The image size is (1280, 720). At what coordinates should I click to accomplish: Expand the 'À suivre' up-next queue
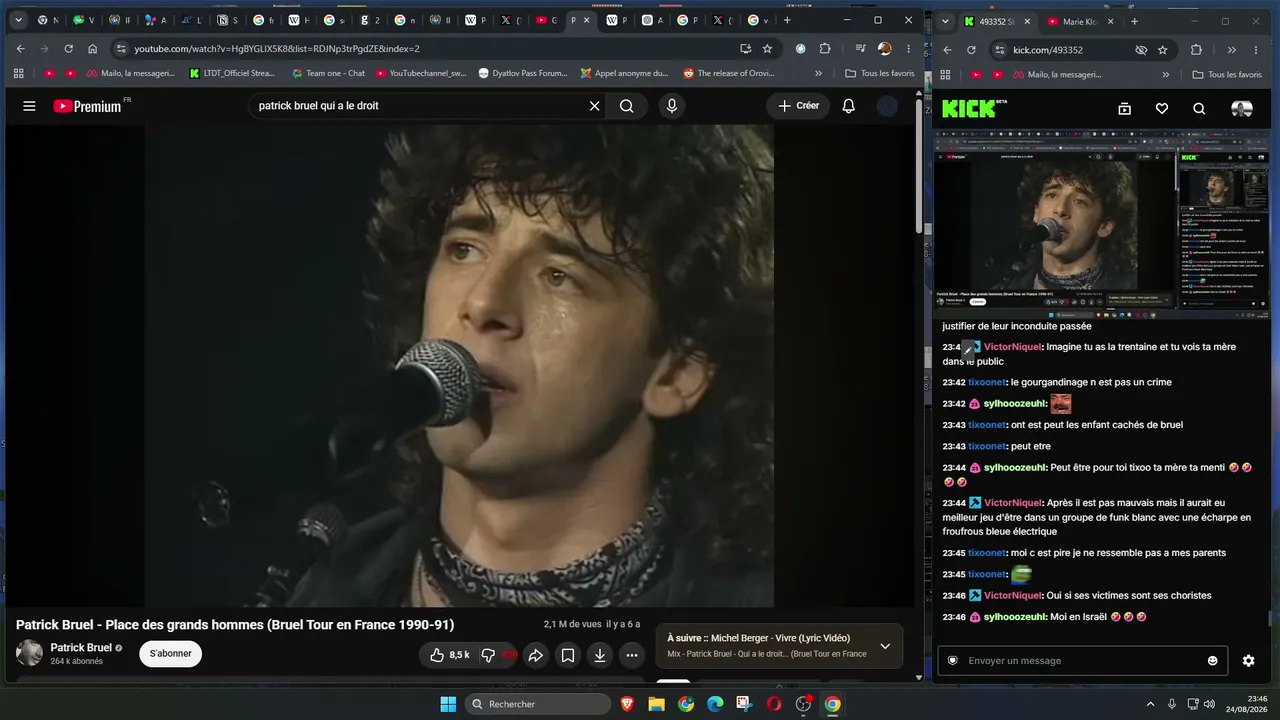885,646
